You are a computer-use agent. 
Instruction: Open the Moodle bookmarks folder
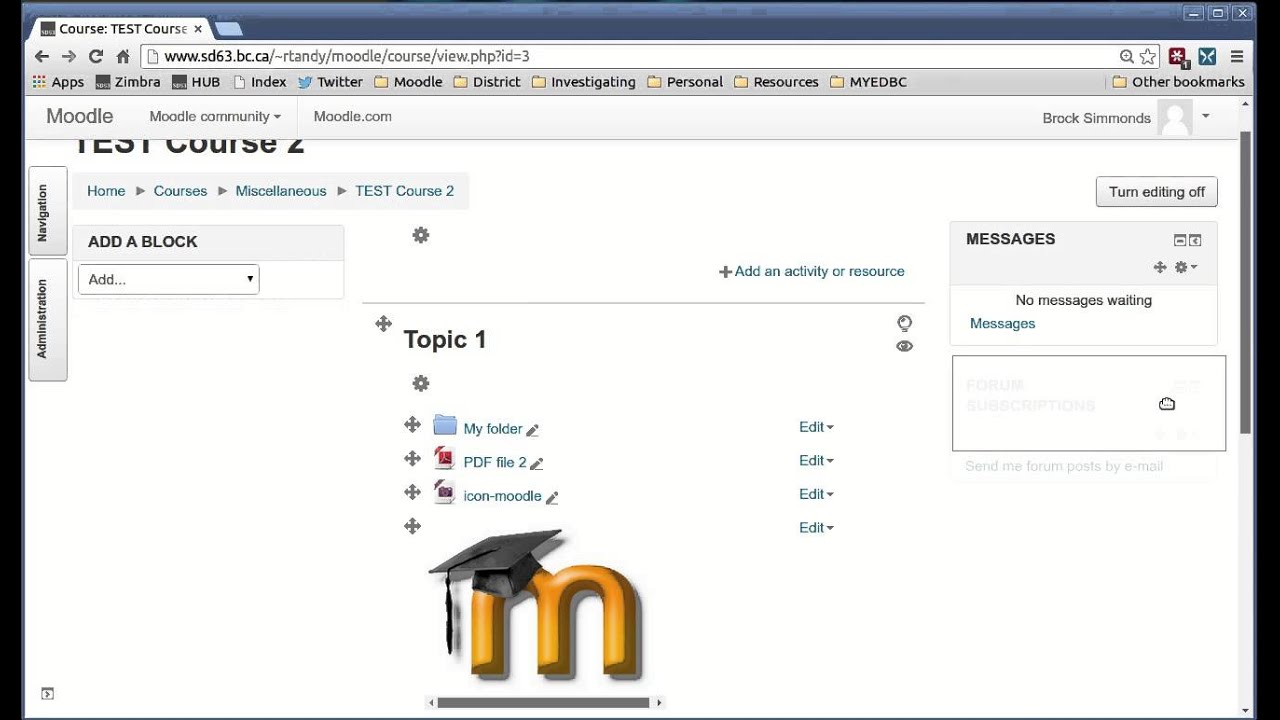(408, 82)
